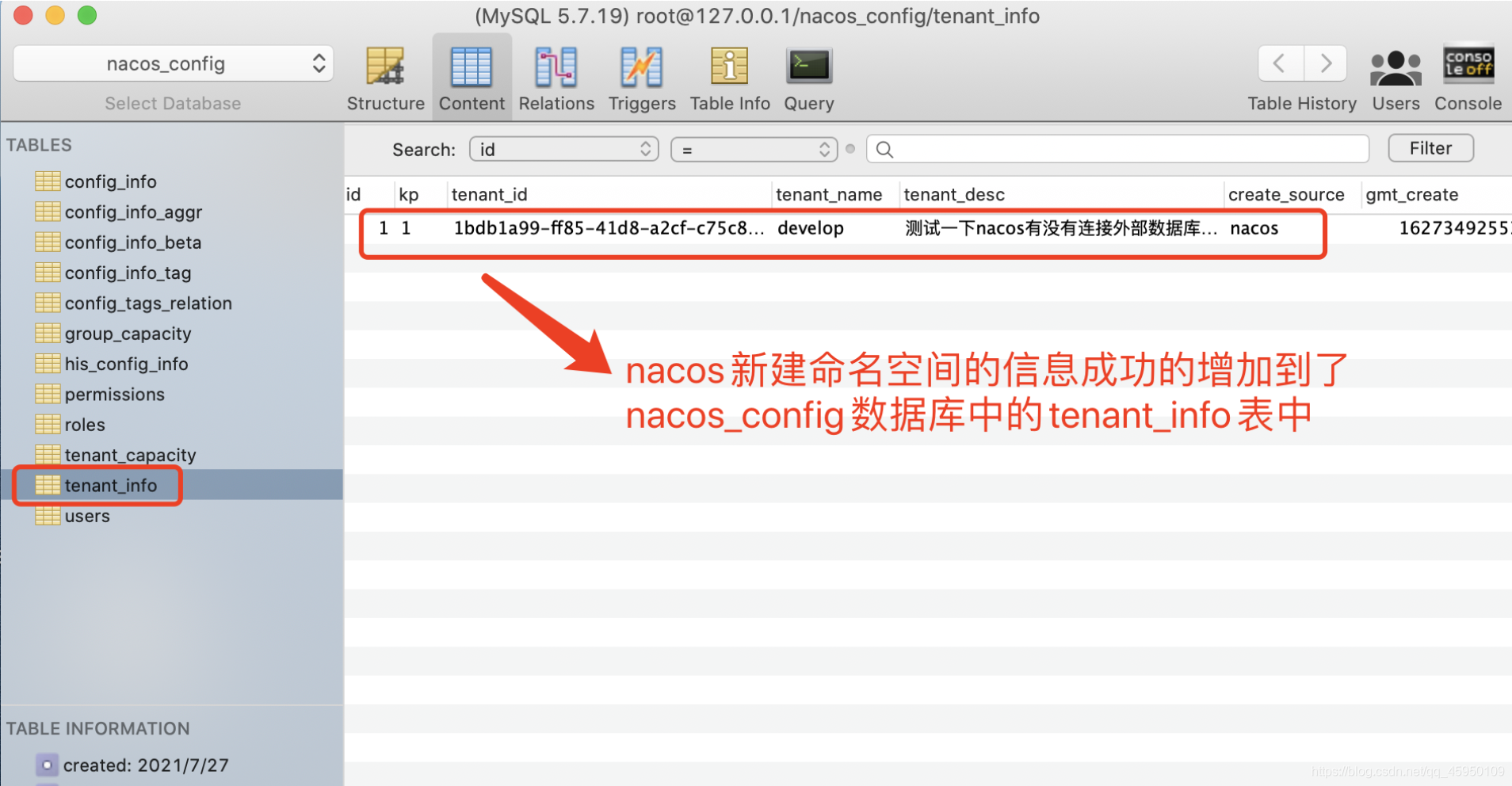Click the tenant_desc cell with Chinese text

point(1061,228)
